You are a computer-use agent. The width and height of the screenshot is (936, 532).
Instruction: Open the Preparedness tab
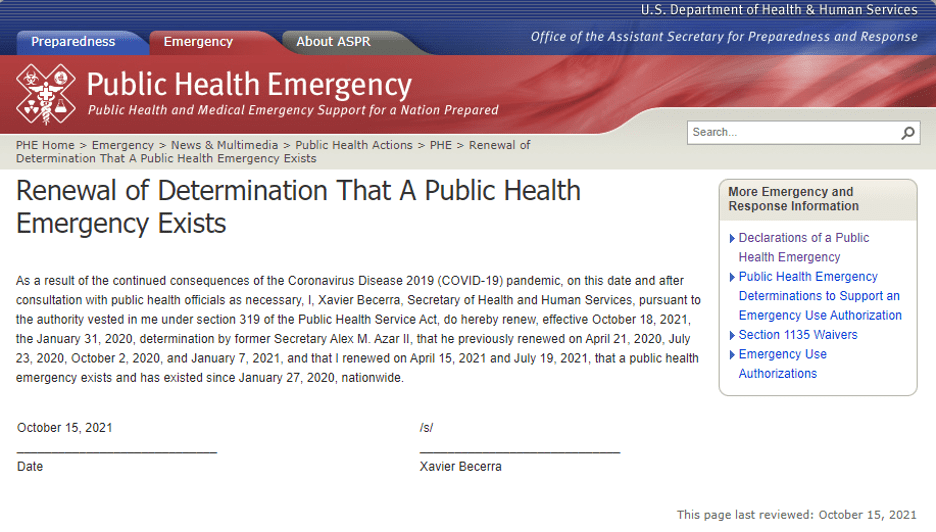point(73,42)
